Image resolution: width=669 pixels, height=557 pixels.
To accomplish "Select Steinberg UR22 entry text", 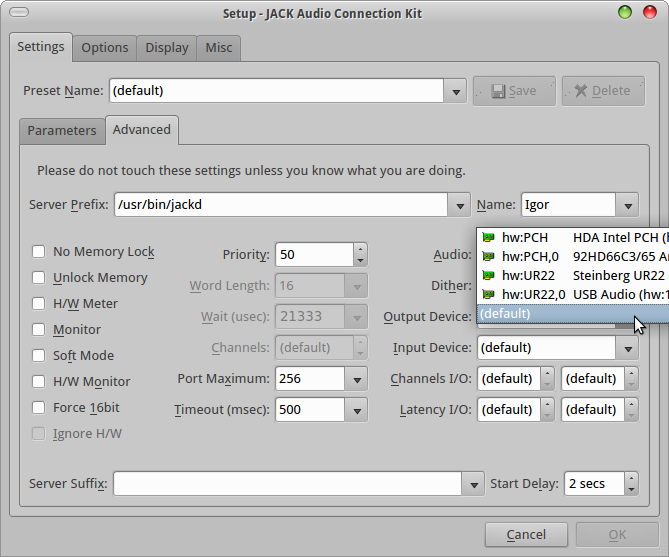I will click(x=619, y=275).
